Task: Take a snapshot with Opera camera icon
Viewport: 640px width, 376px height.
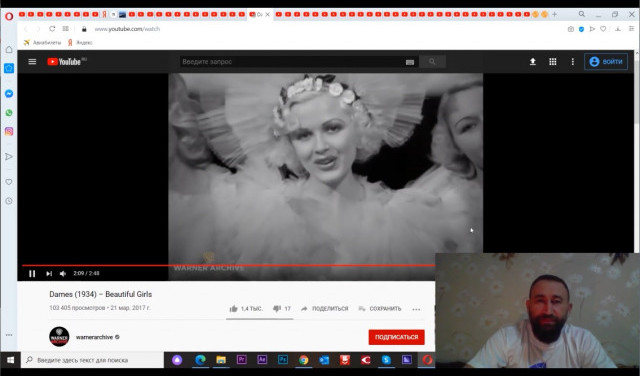Action: click(x=571, y=29)
